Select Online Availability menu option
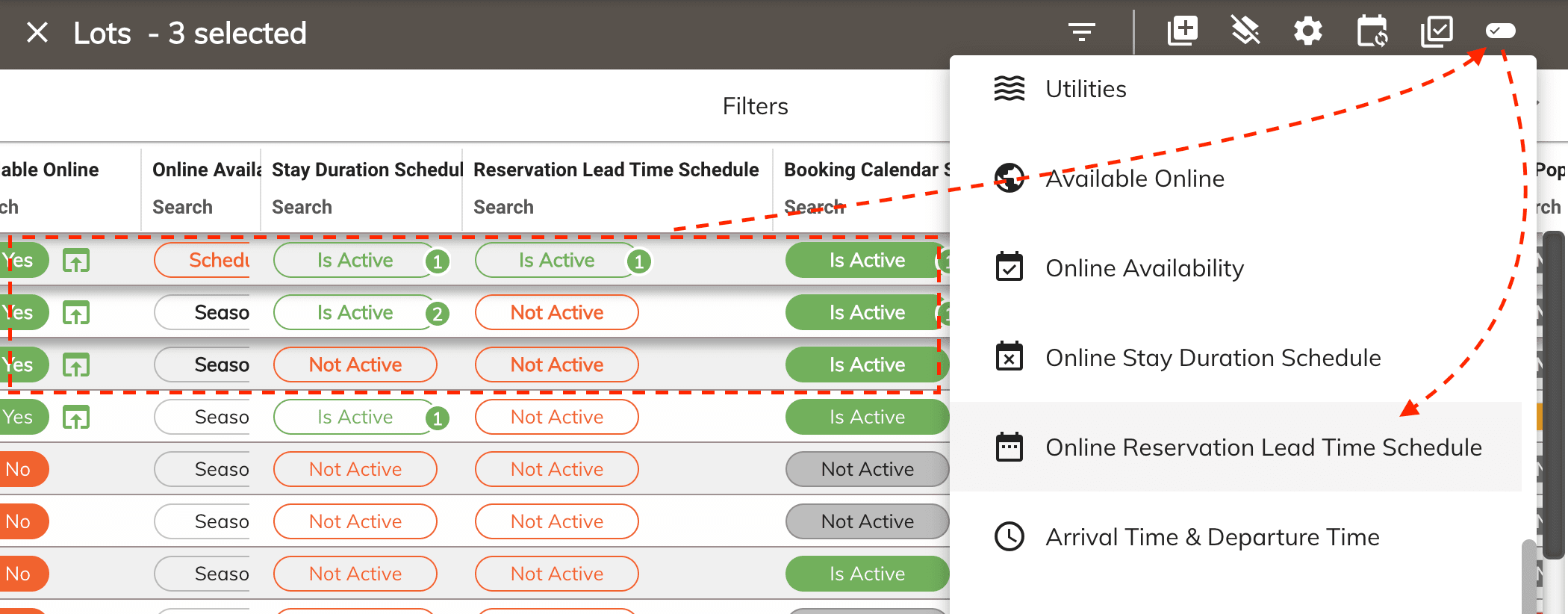 pyautogui.click(x=1144, y=268)
